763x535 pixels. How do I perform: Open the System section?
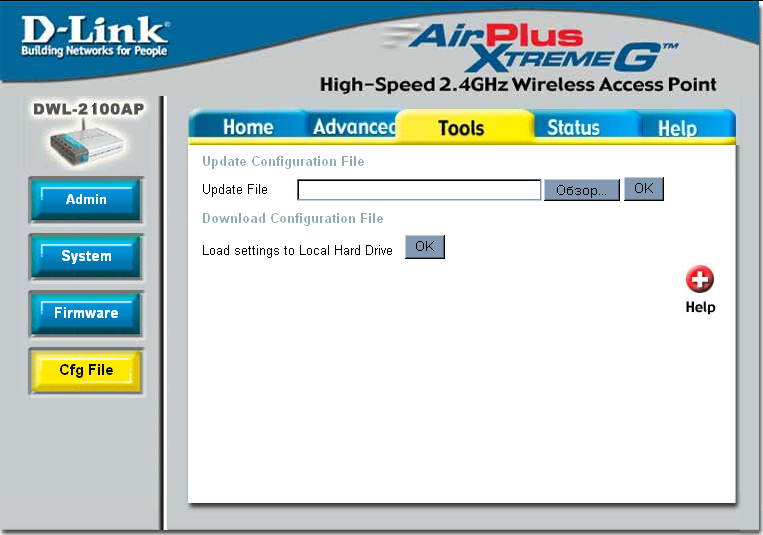pyautogui.click(x=86, y=257)
